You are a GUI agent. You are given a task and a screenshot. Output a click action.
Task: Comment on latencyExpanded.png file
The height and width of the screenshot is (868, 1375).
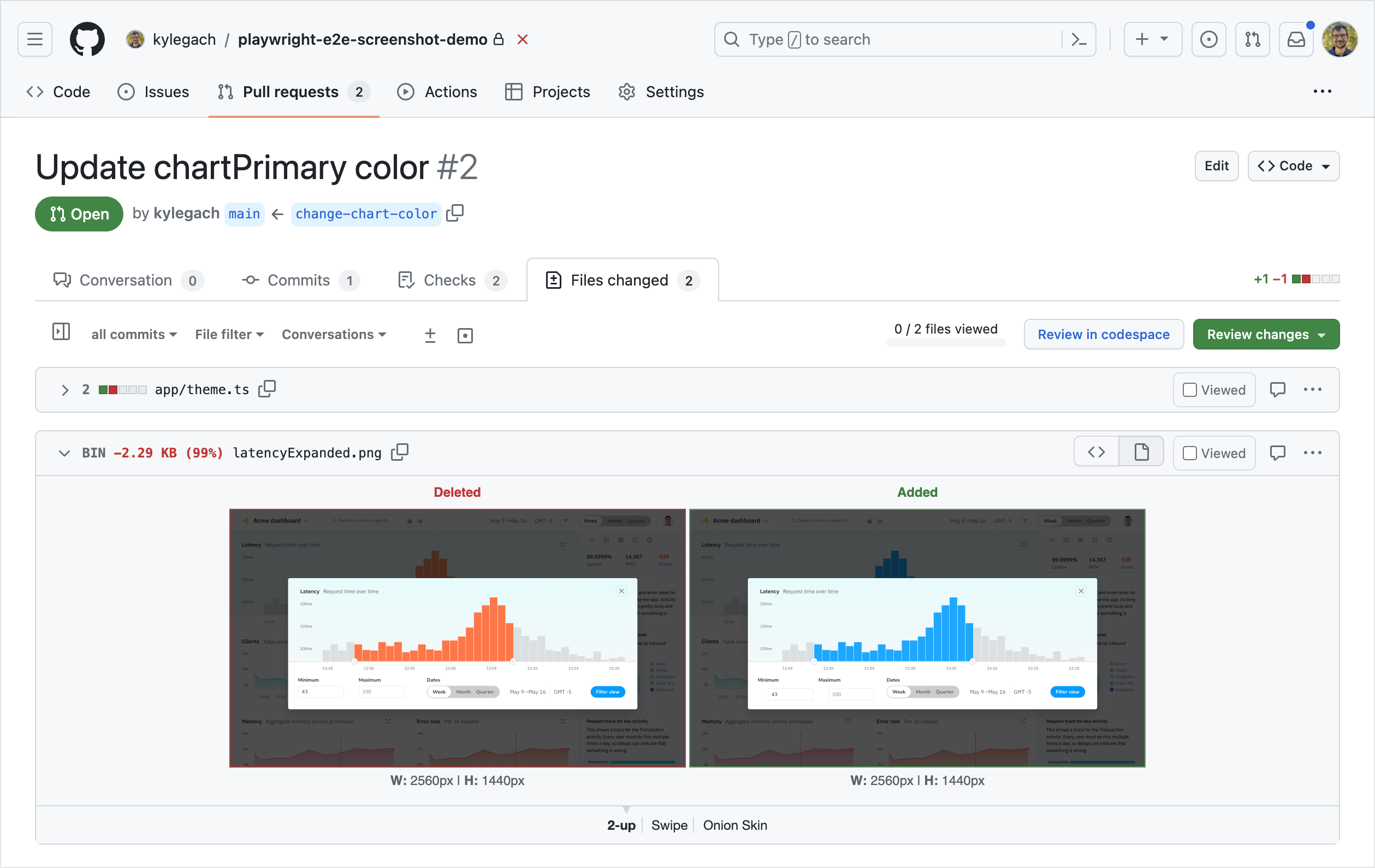point(1277,453)
